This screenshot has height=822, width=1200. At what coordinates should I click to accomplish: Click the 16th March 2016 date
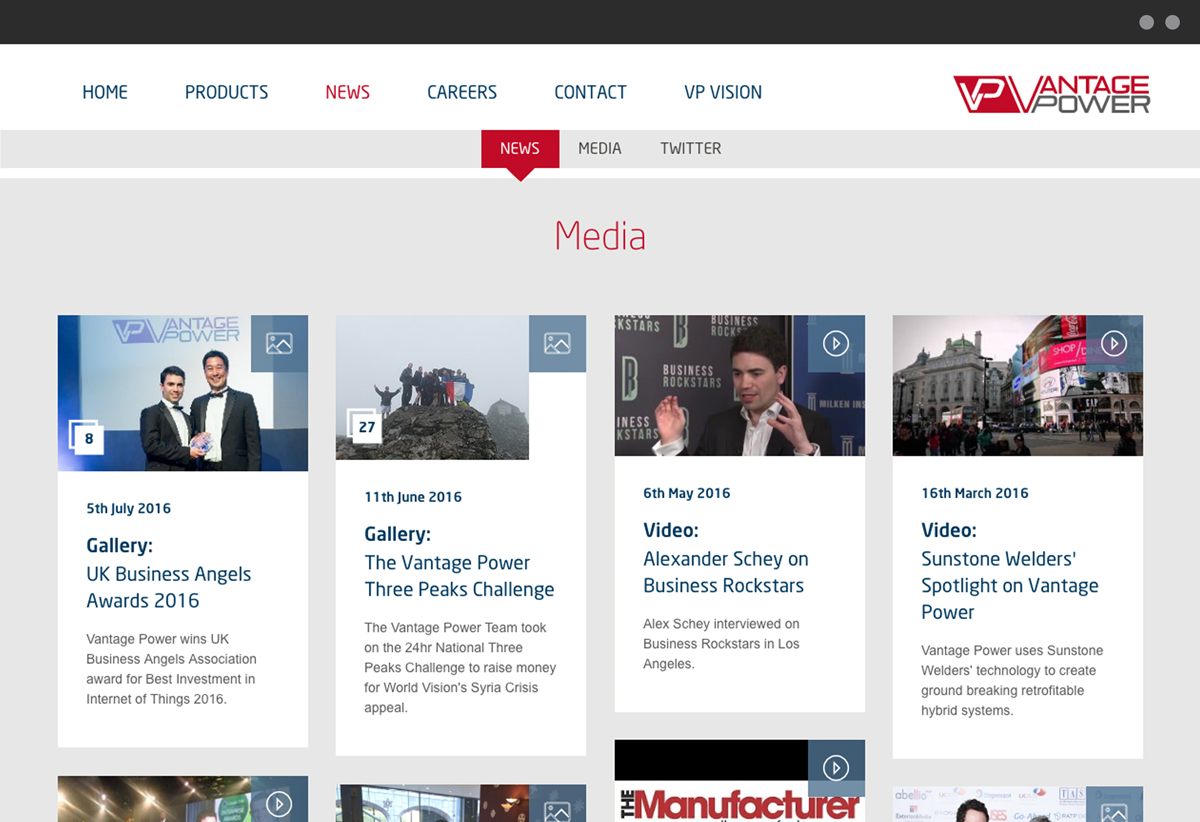tap(975, 493)
